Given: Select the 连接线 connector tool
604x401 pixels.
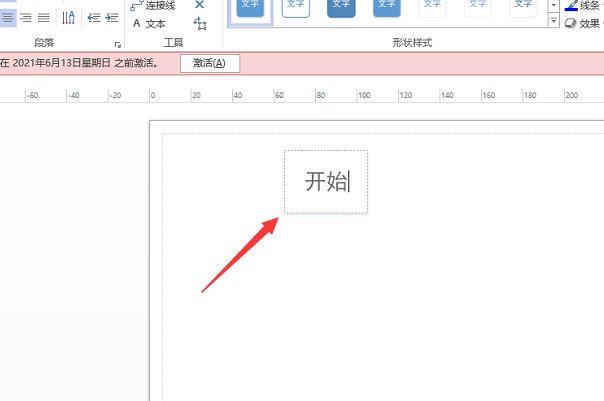Looking at the screenshot, I should coord(153,5).
